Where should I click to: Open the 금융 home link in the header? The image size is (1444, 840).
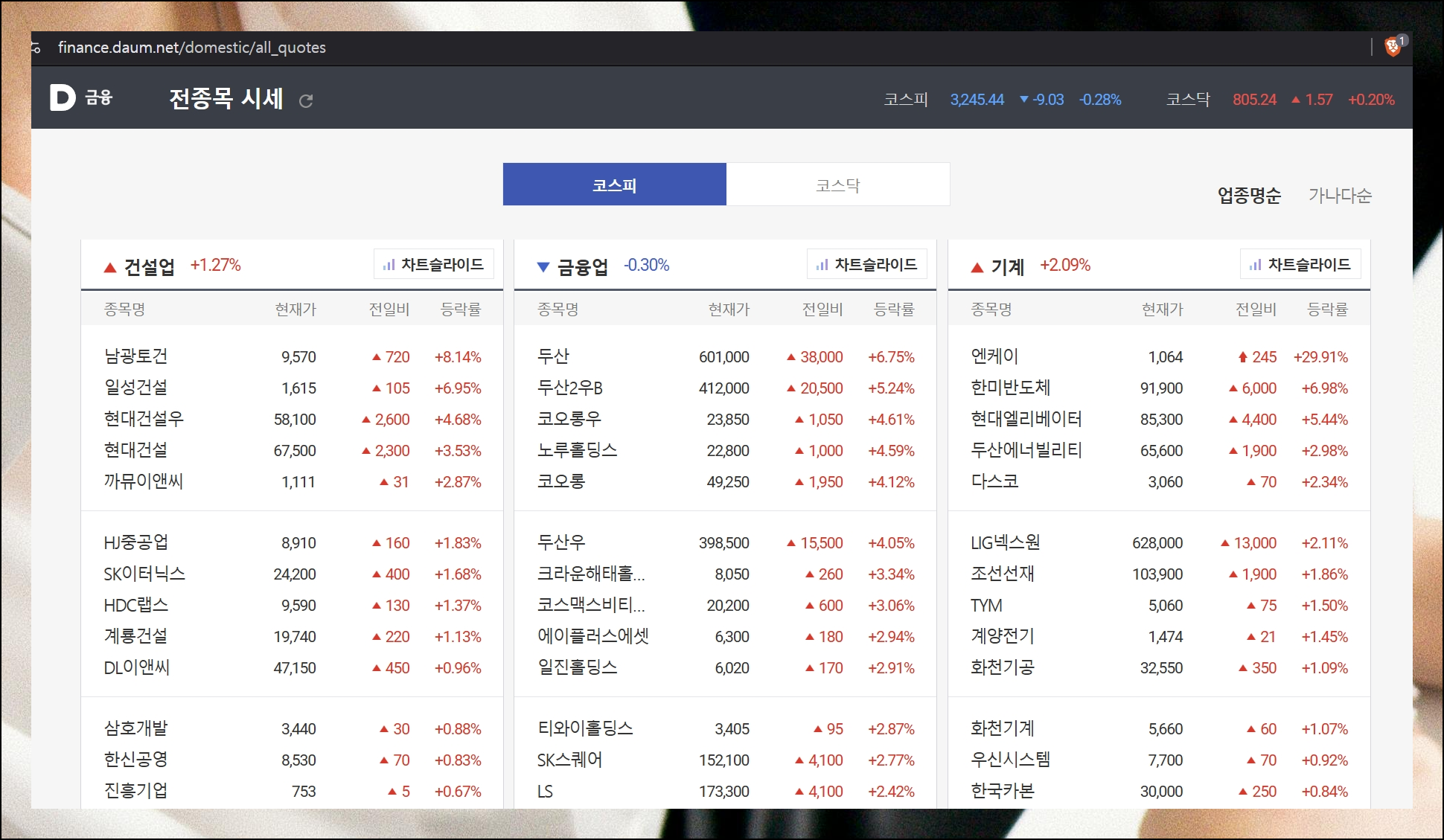click(x=98, y=97)
